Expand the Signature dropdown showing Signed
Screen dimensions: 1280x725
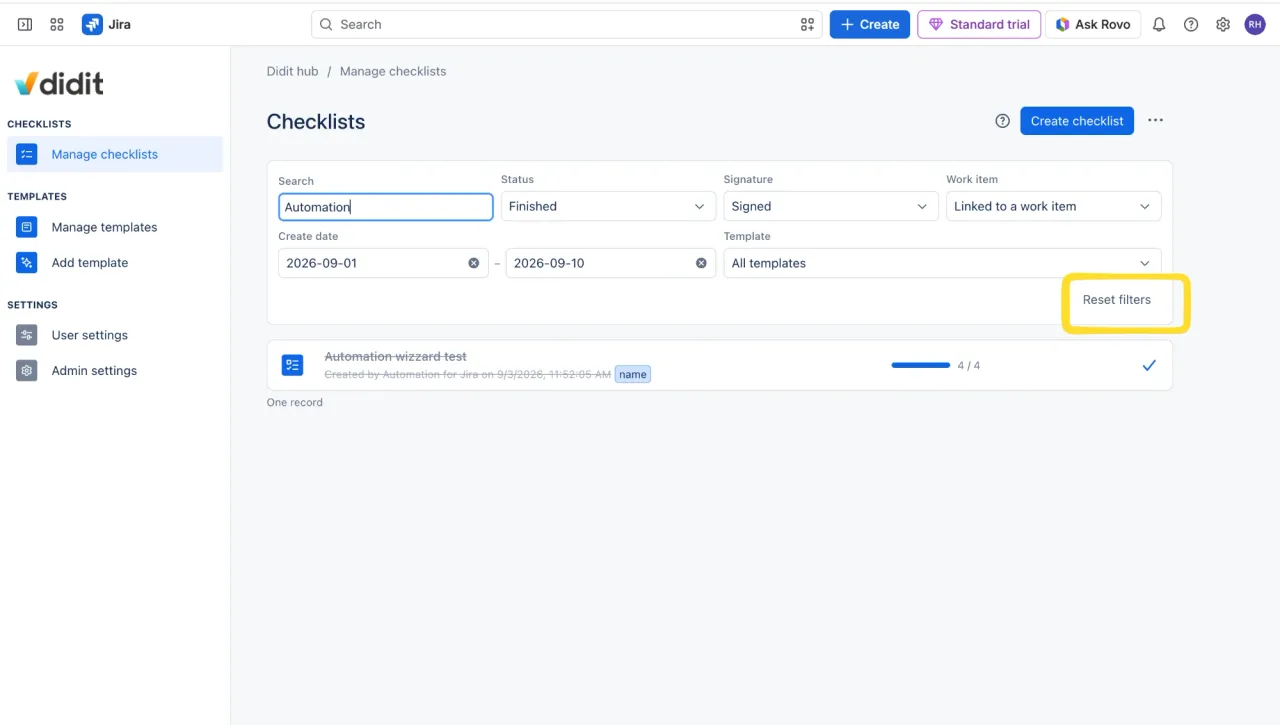(x=830, y=206)
